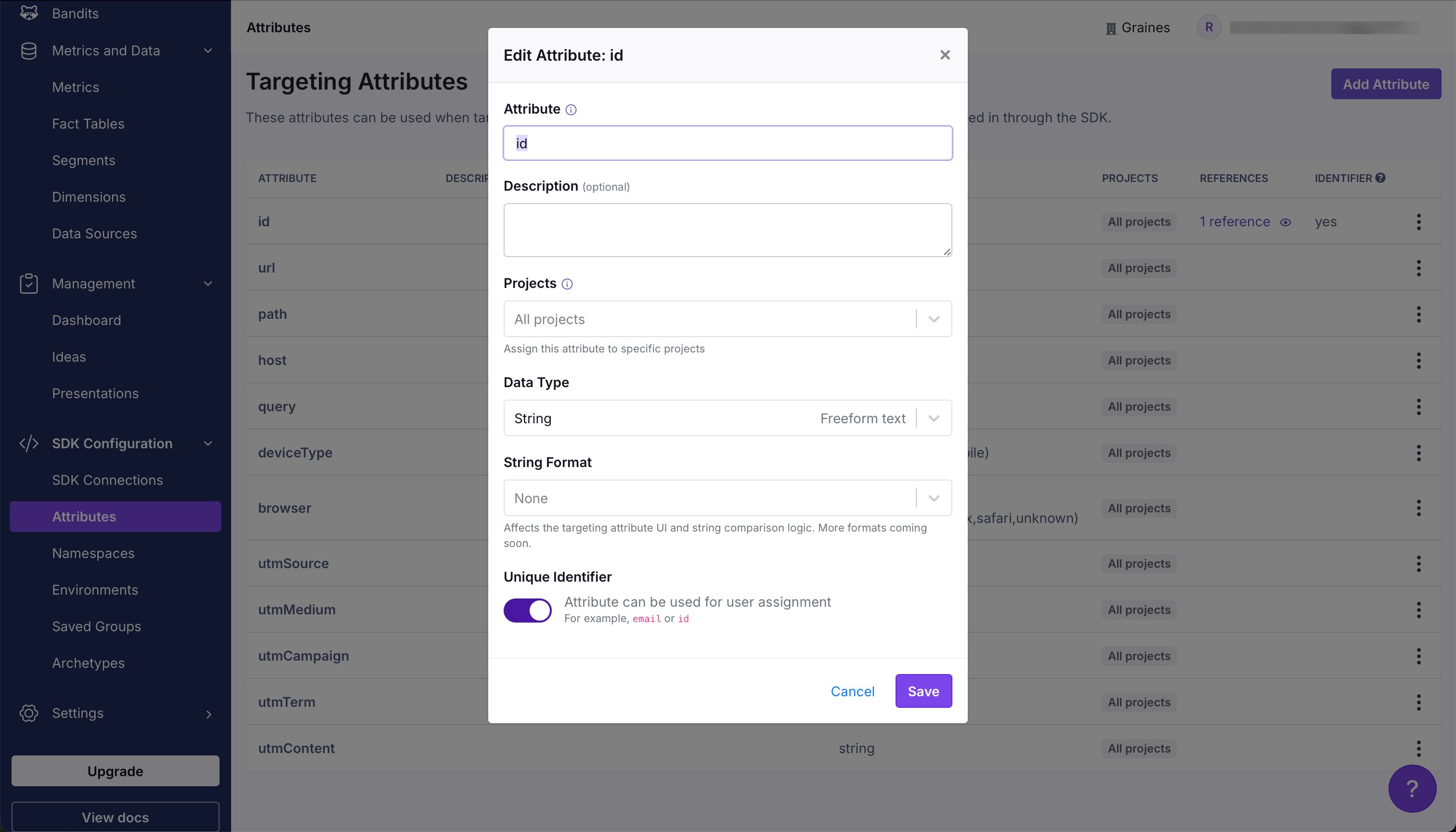
Task: Click the Graines organization building icon
Action: pos(1111,28)
